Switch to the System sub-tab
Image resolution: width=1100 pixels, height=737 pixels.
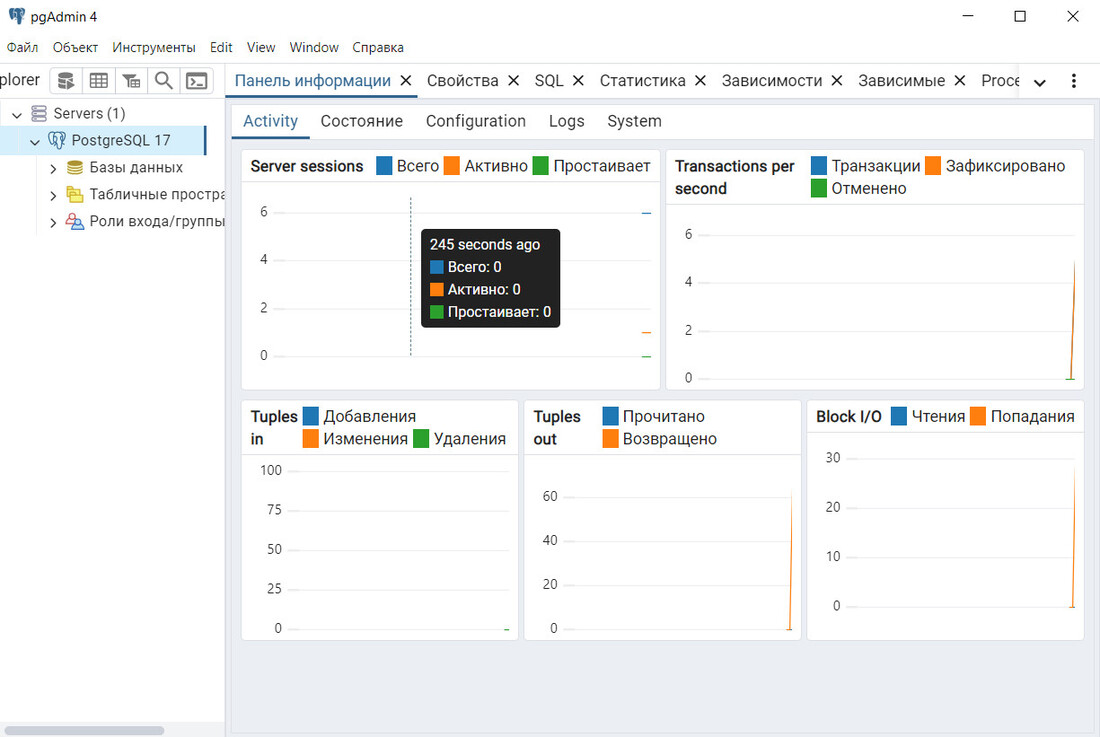tap(634, 121)
